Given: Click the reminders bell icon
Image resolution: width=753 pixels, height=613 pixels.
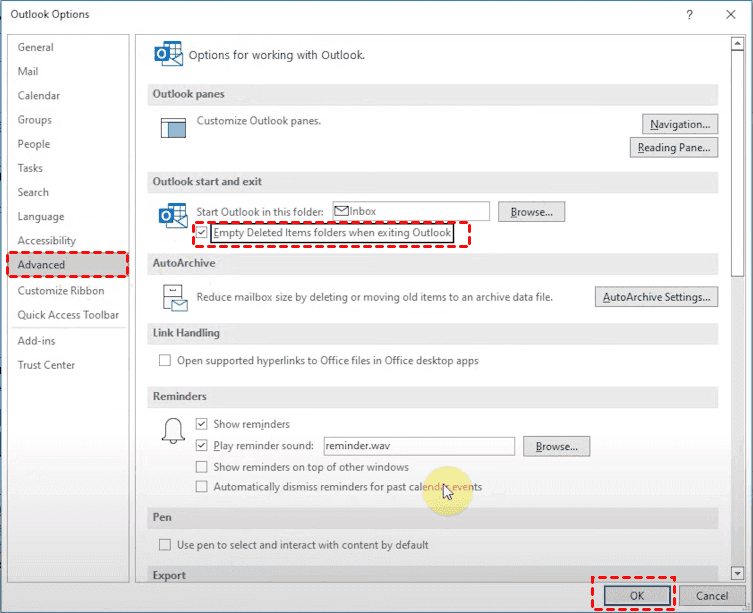Looking at the screenshot, I should click(173, 430).
